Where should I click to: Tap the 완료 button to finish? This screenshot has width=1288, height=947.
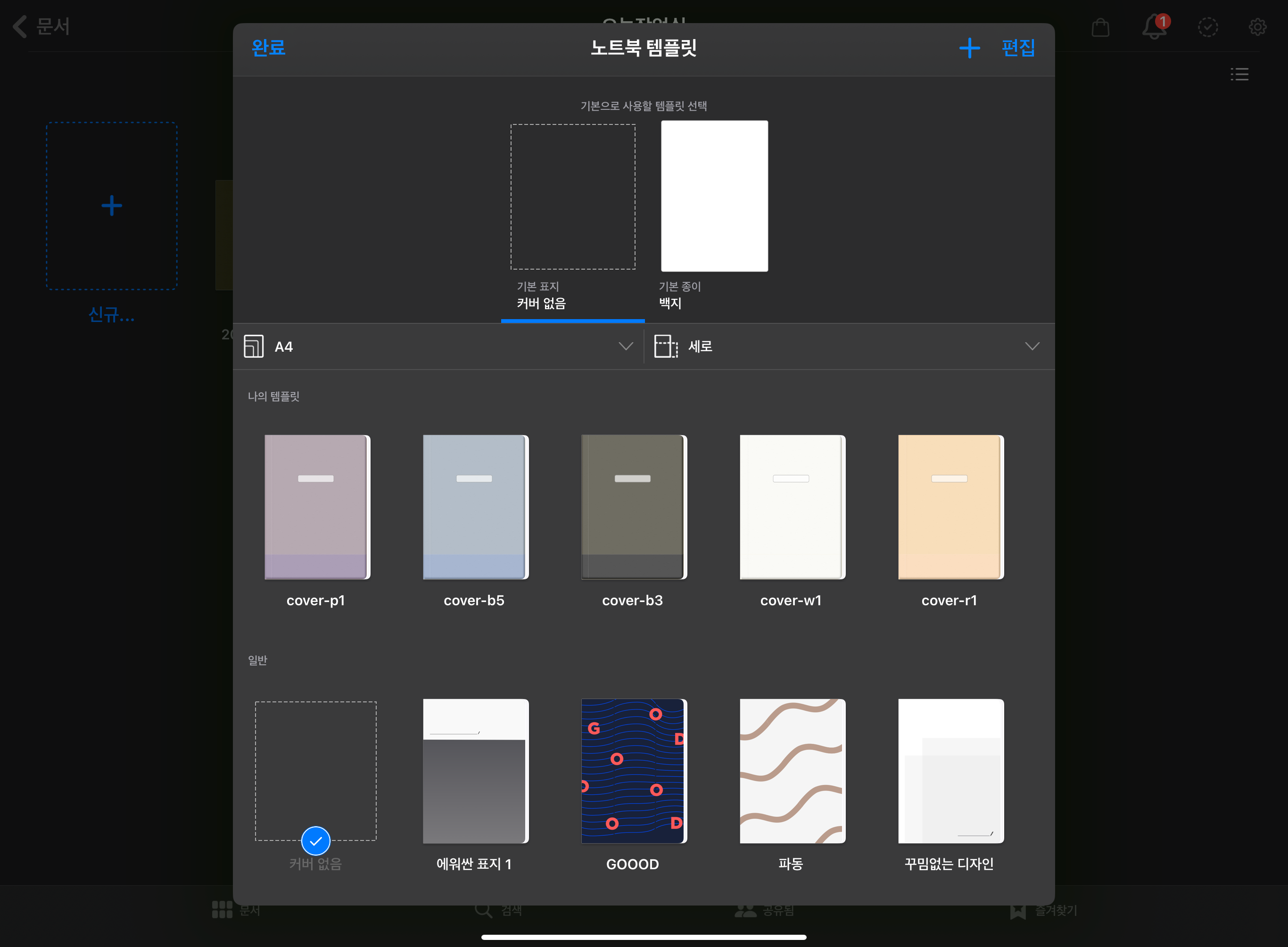[x=268, y=48]
